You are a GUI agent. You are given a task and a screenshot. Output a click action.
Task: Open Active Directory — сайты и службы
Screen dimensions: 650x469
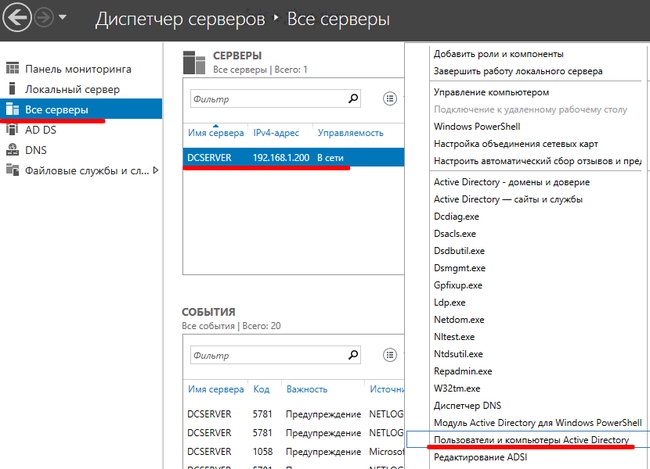pyautogui.click(x=508, y=200)
